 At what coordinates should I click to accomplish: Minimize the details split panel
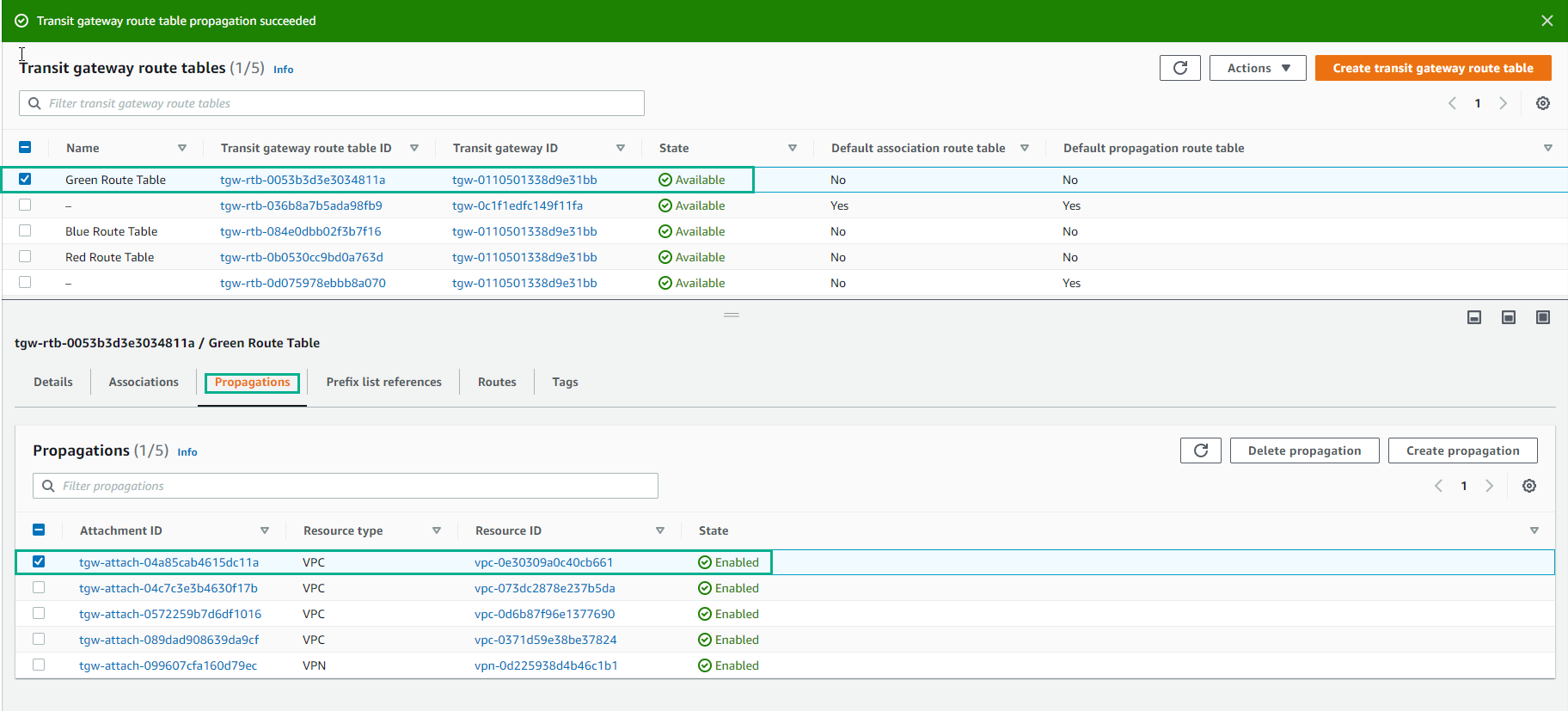(x=1474, y=317)
